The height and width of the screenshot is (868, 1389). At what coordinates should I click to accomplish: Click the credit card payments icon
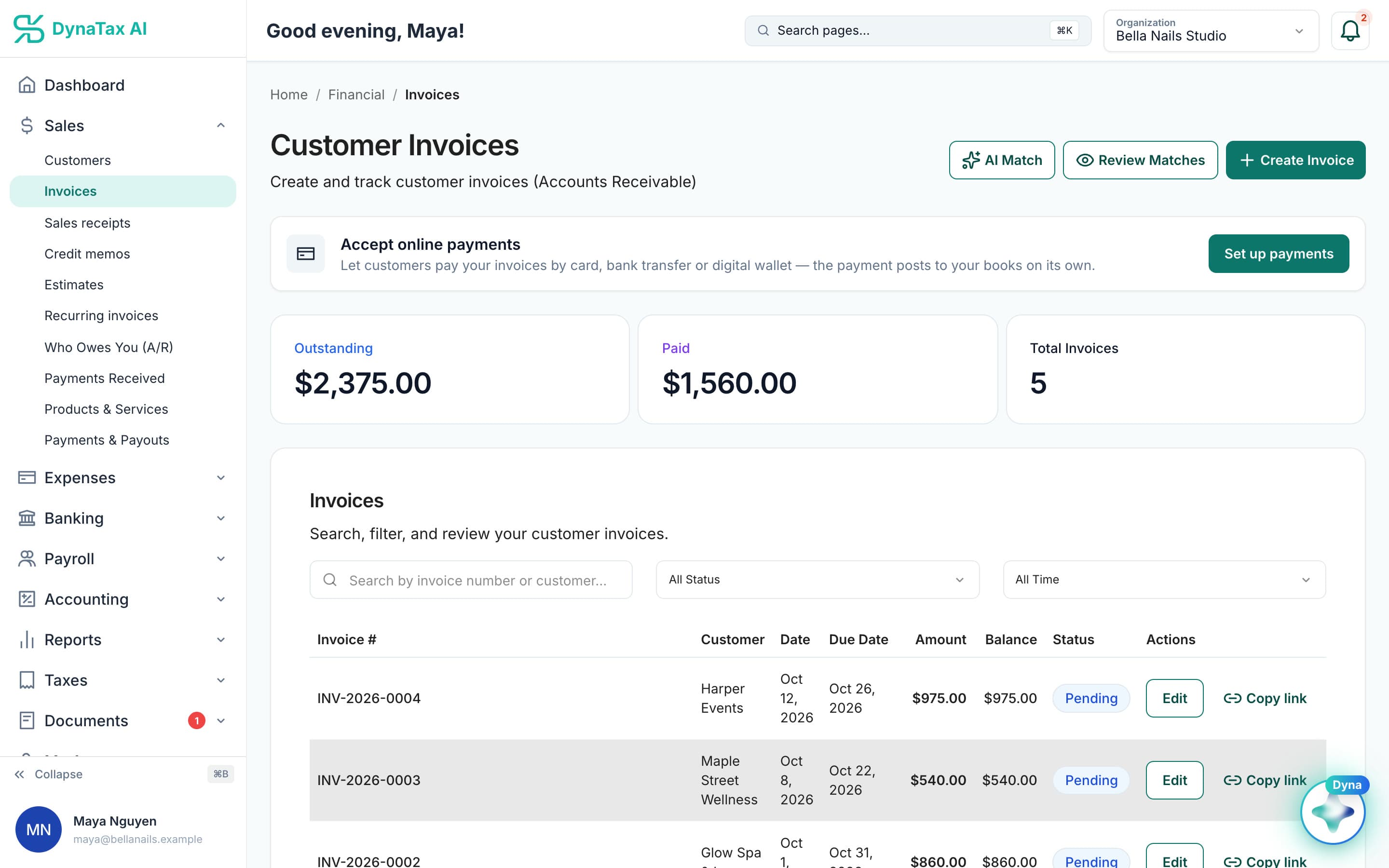[x=305, y=253]
